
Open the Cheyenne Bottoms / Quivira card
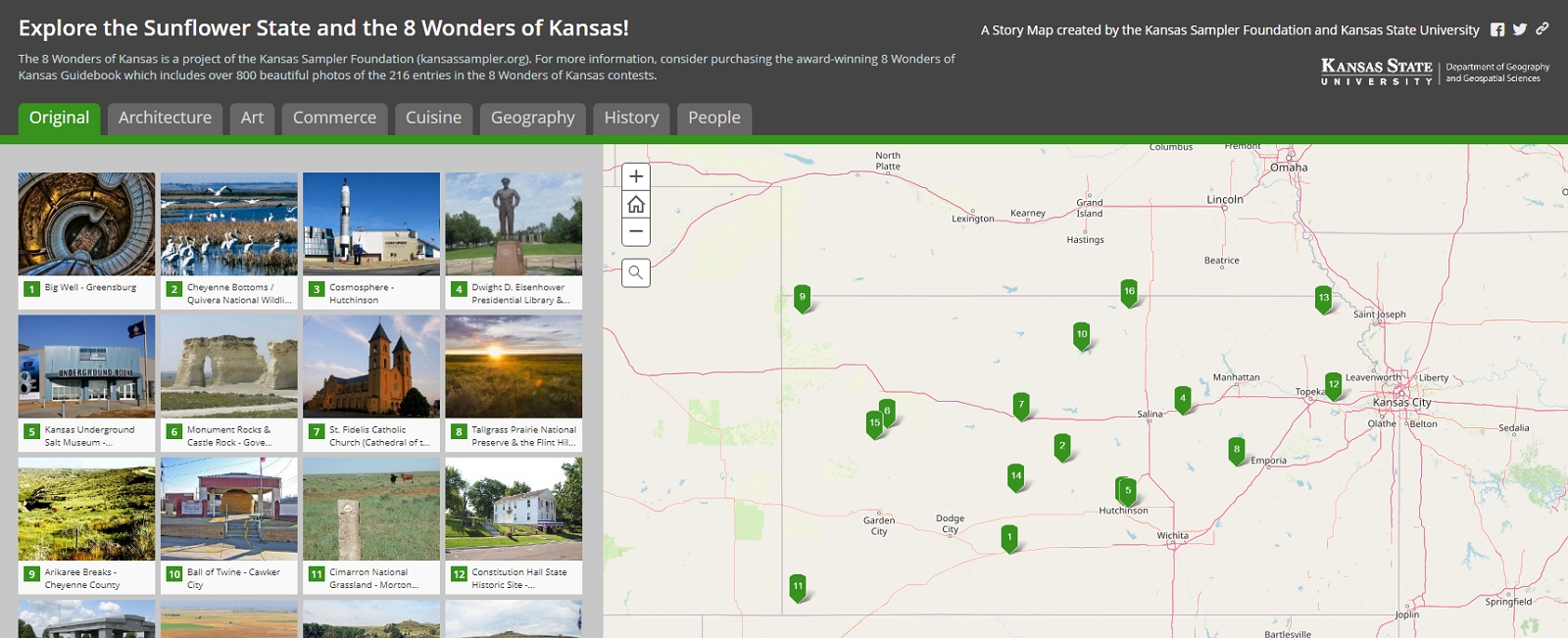click(229, 241)
